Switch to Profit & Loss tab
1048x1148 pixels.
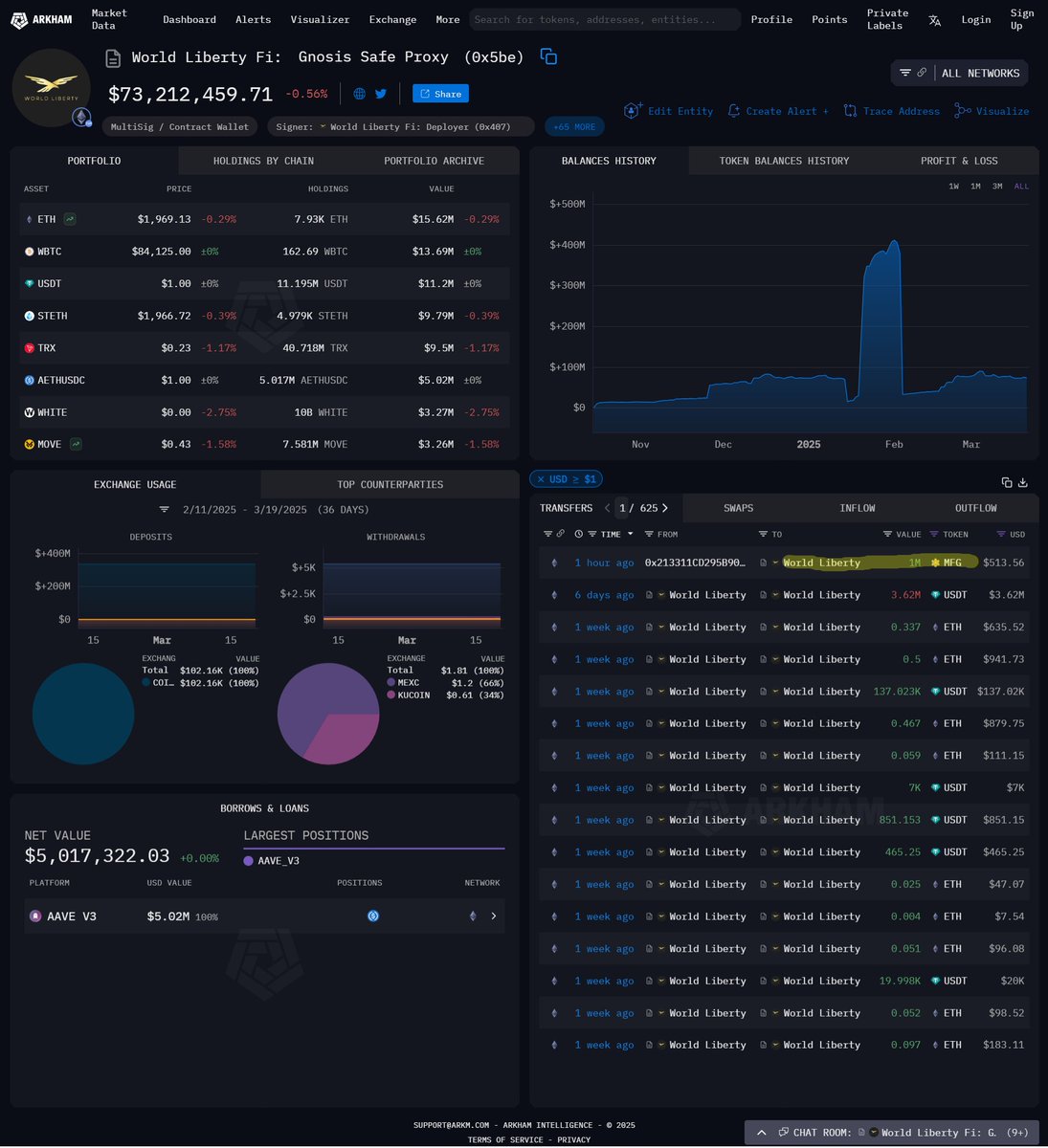[x=959, y=161]
